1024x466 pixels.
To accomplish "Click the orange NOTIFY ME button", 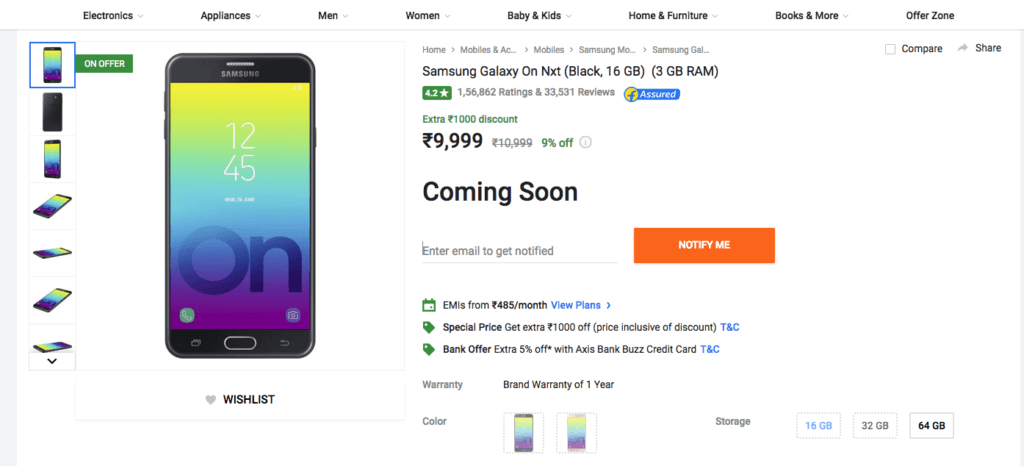I will (704, 245).
